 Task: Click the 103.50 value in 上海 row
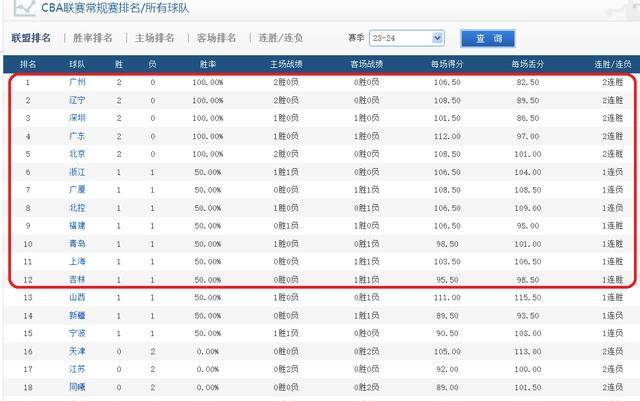(447, 262)
